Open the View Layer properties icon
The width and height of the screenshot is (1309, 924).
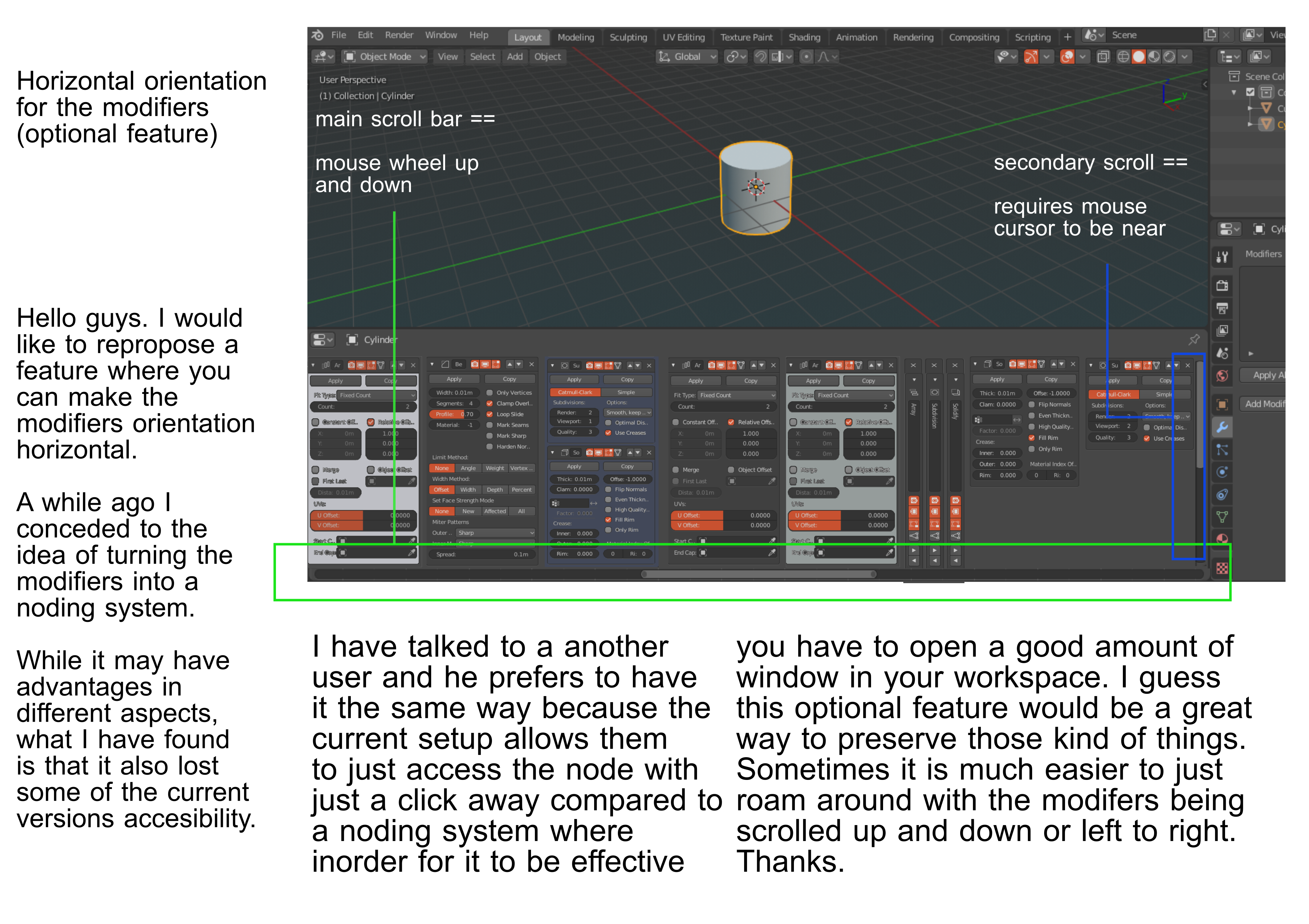click(x=1222, y=331)
